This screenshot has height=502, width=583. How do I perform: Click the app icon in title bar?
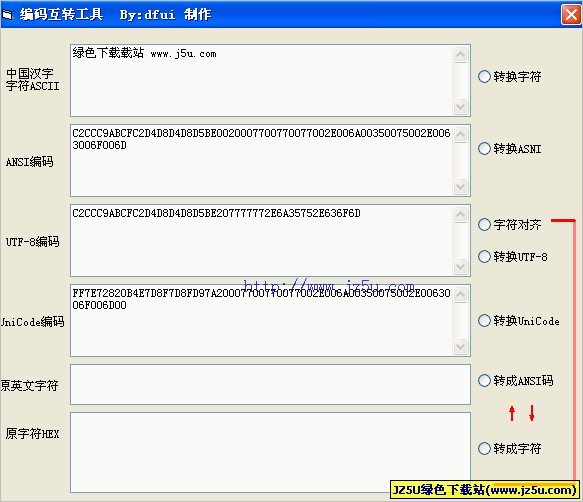click(x=7, y=15)
